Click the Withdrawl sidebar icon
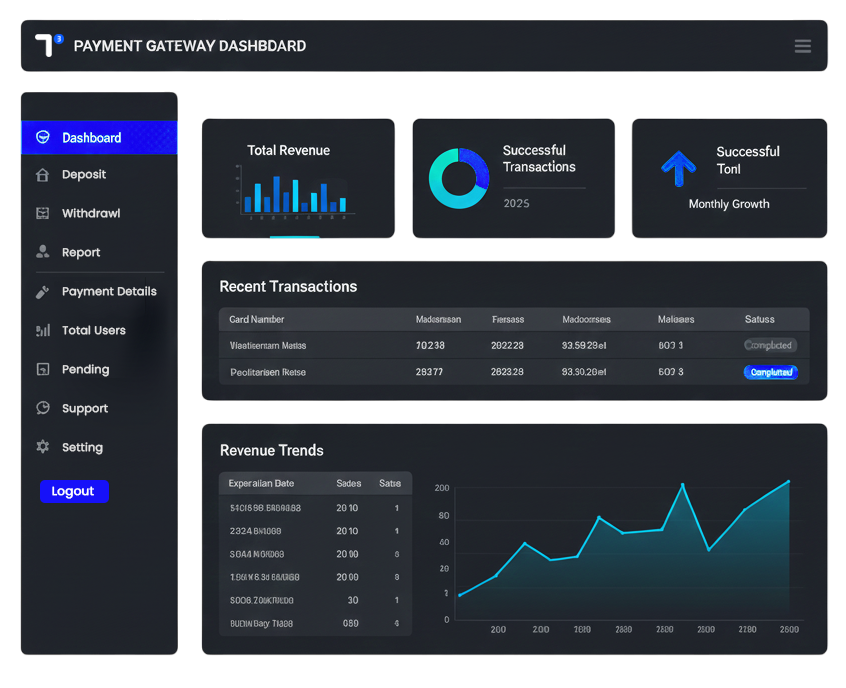 pyautogui.click(x=42, y=214)
